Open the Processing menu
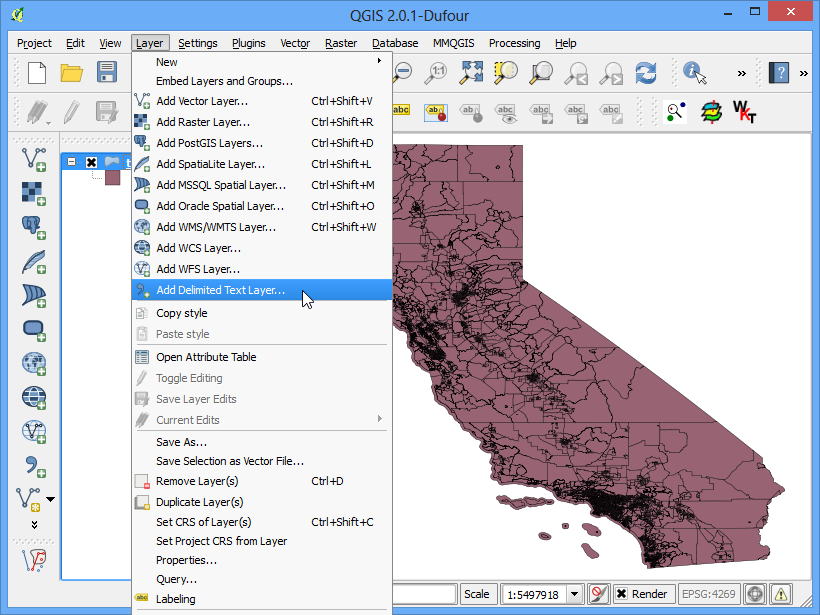 515,43
